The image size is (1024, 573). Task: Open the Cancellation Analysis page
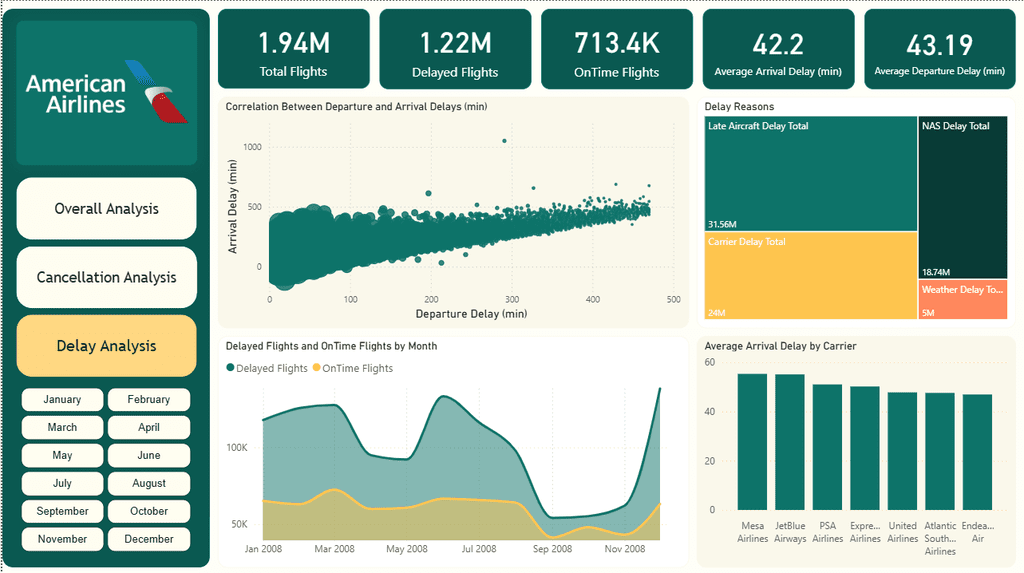click(106, 277)
